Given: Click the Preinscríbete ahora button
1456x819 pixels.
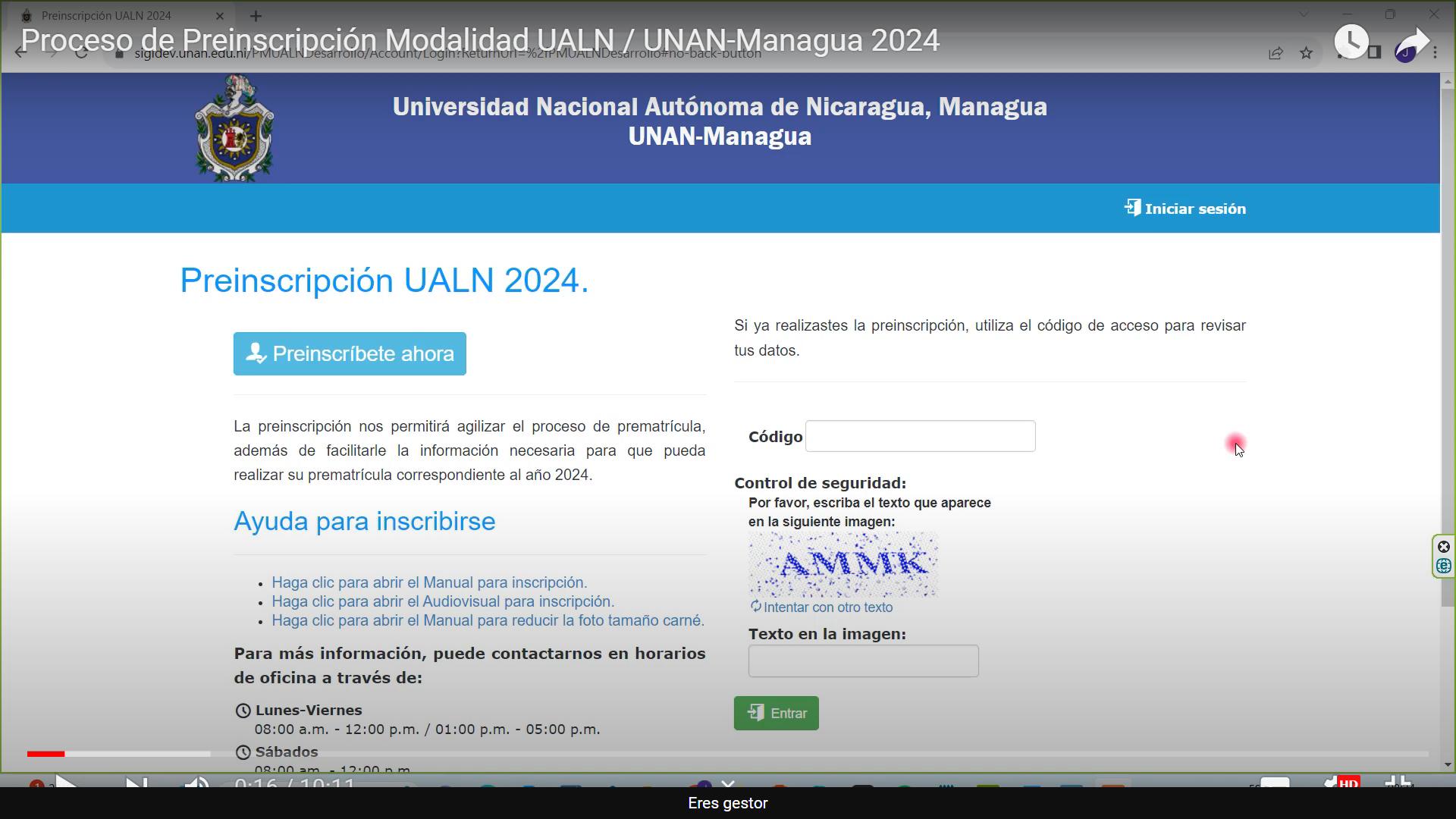Looking at the screenshot, I should click(350, 353).
